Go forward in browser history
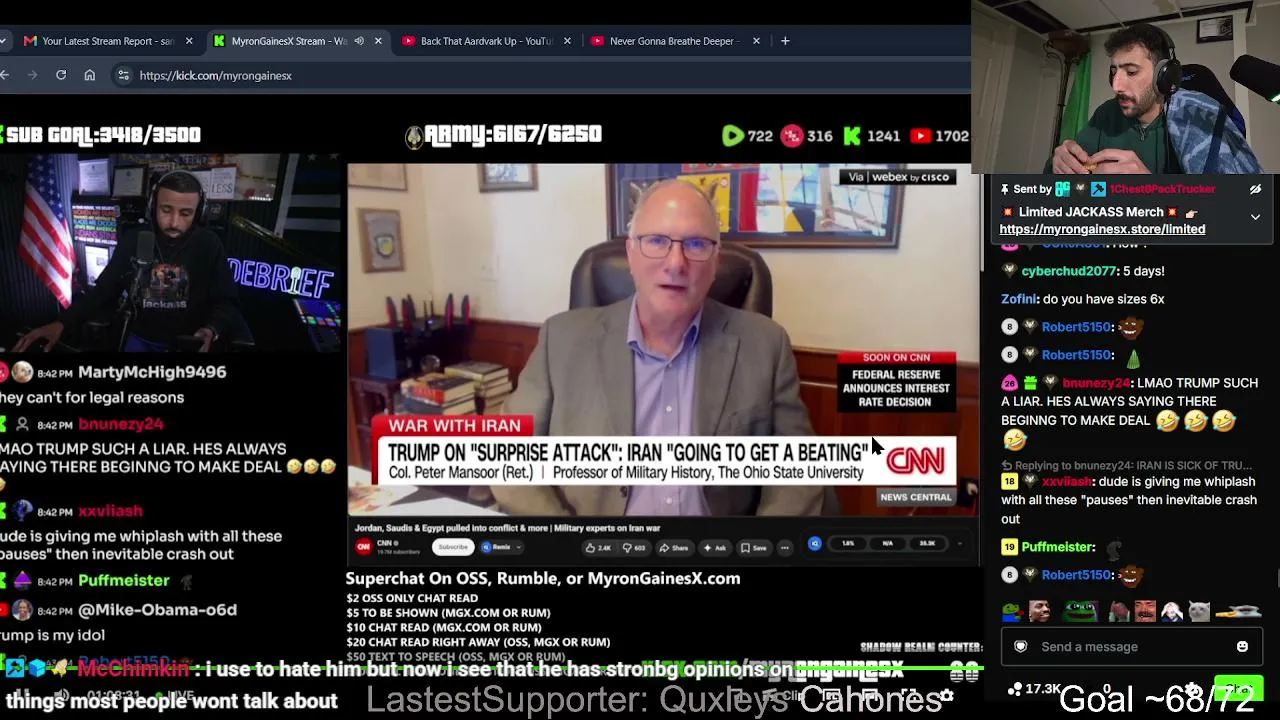 [32, 75]
